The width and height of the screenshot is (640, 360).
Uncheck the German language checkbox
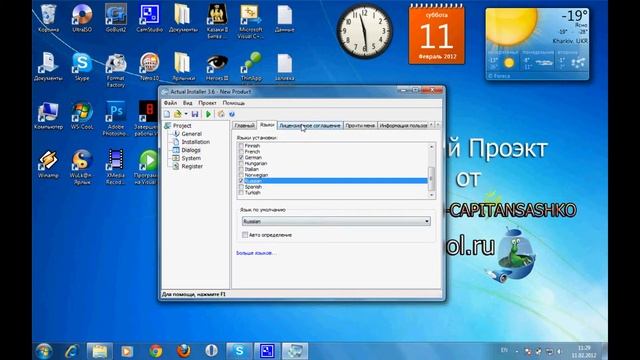[x=241, y=157]
